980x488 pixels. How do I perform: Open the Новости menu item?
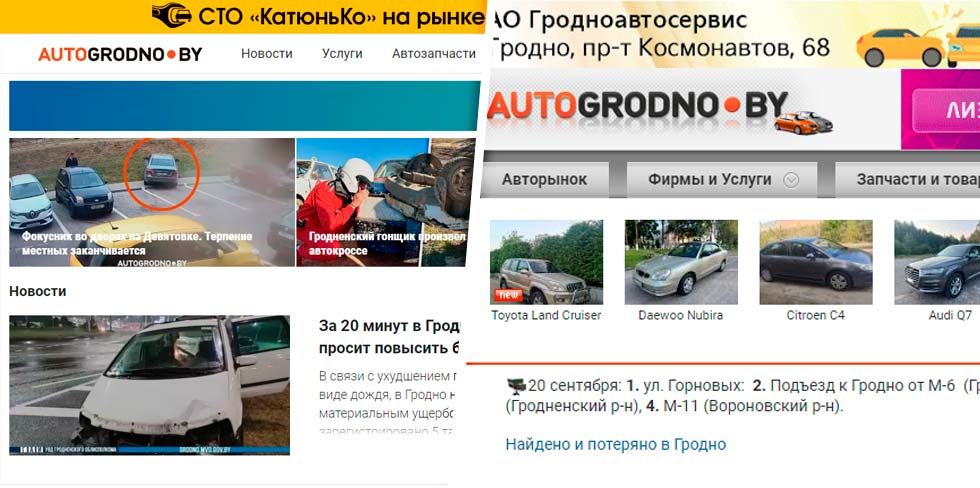[x=267, y=54]
